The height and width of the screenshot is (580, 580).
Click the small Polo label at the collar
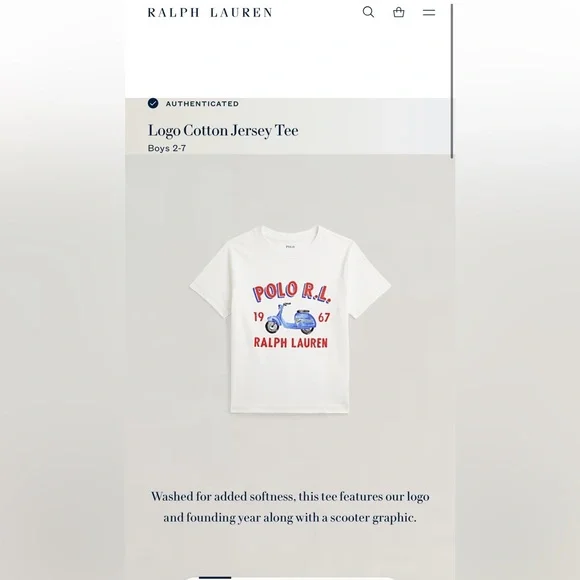(290, 246)
